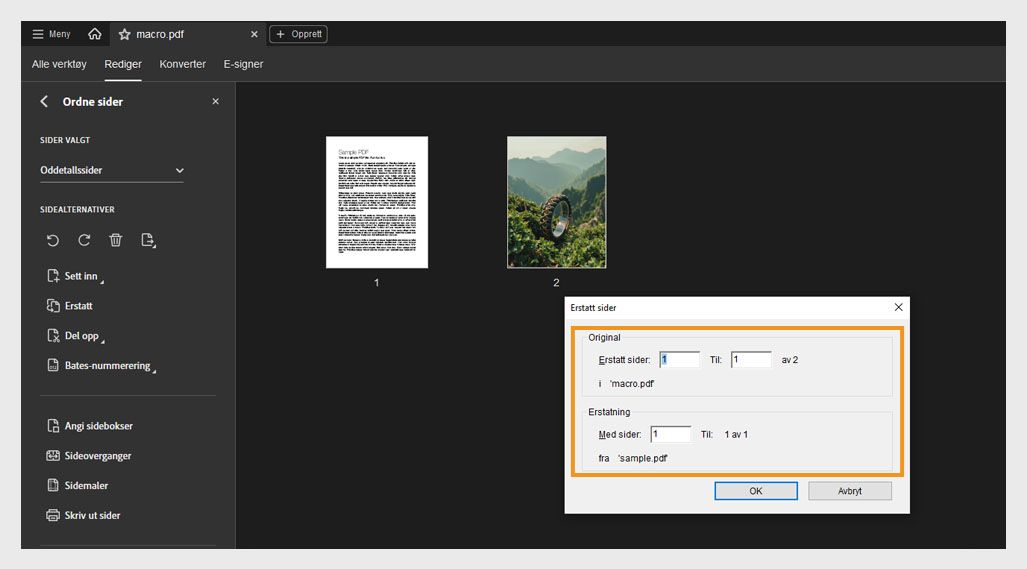
Task: Click the trash delete pages icon
Action: tap(116, 240)
